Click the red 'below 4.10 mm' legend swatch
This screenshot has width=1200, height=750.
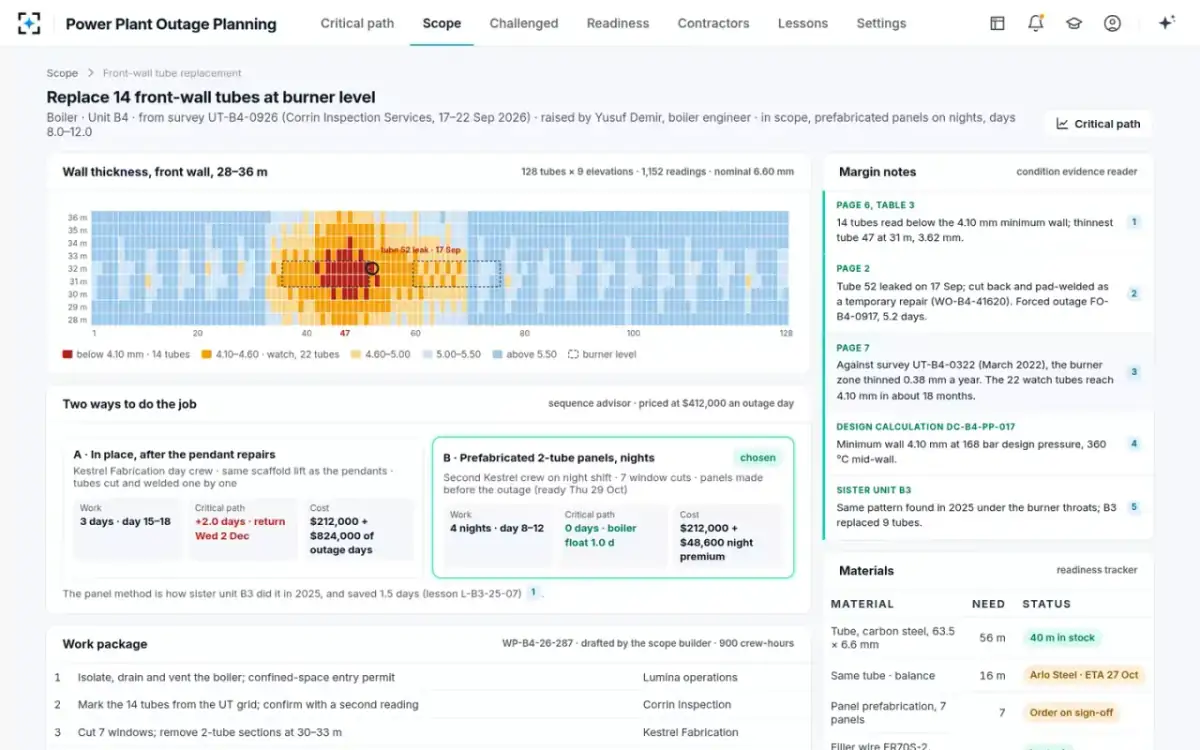point(67,354)
